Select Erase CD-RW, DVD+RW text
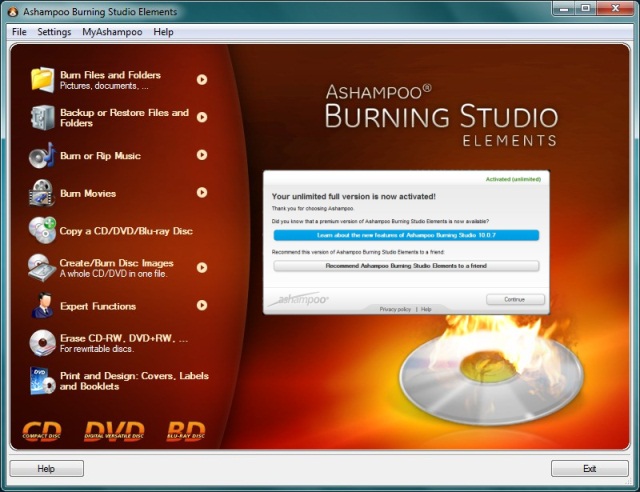 click(x=124, y=338)
